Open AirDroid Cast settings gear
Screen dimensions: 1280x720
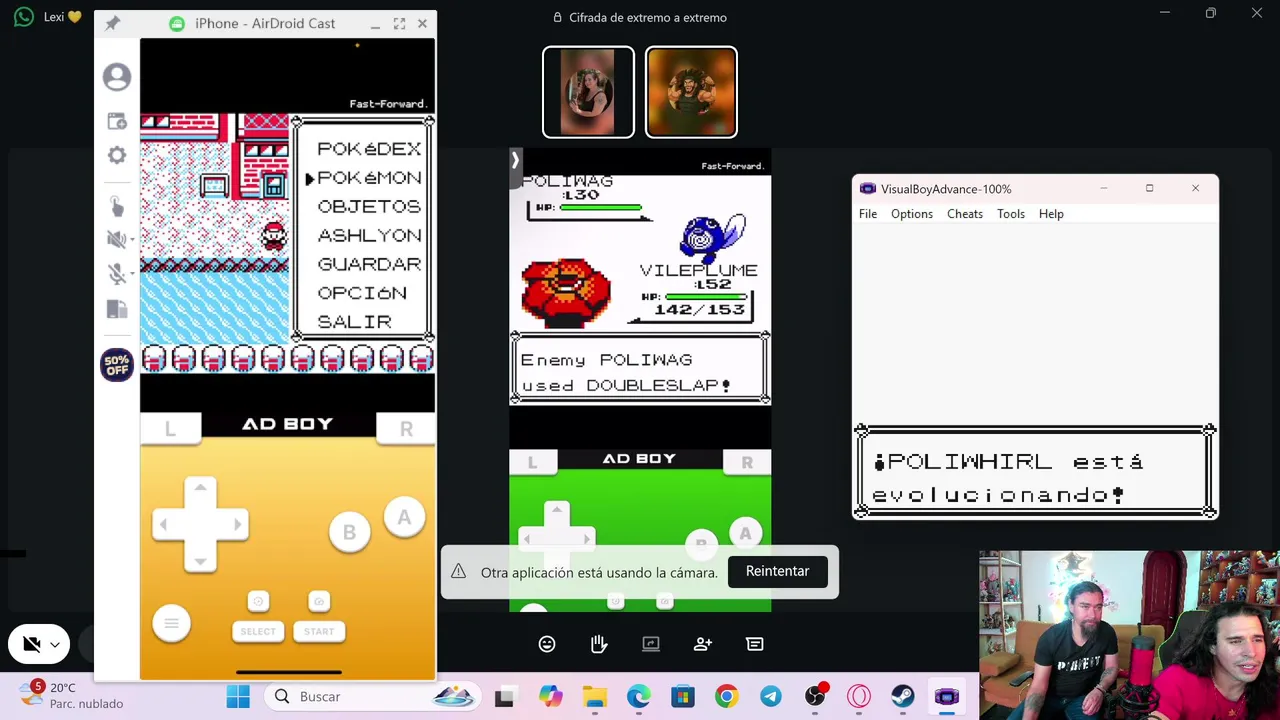[x=117, y=155]
